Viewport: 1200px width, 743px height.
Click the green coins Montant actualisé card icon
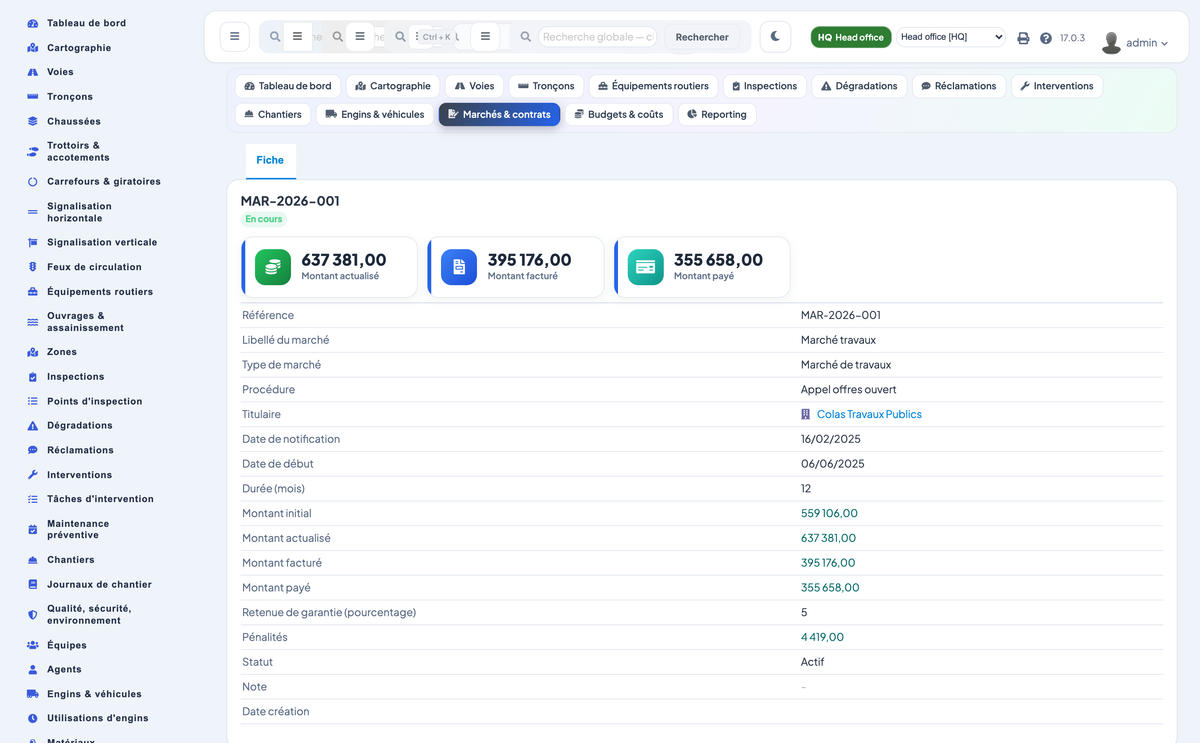pos(273,267)
